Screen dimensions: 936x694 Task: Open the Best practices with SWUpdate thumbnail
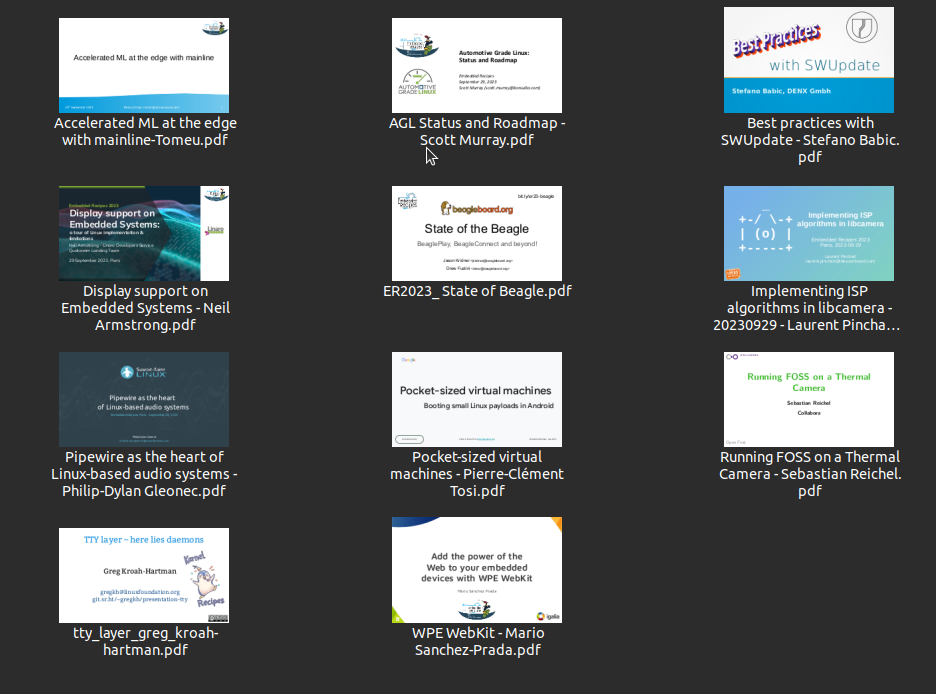(809, 60)
